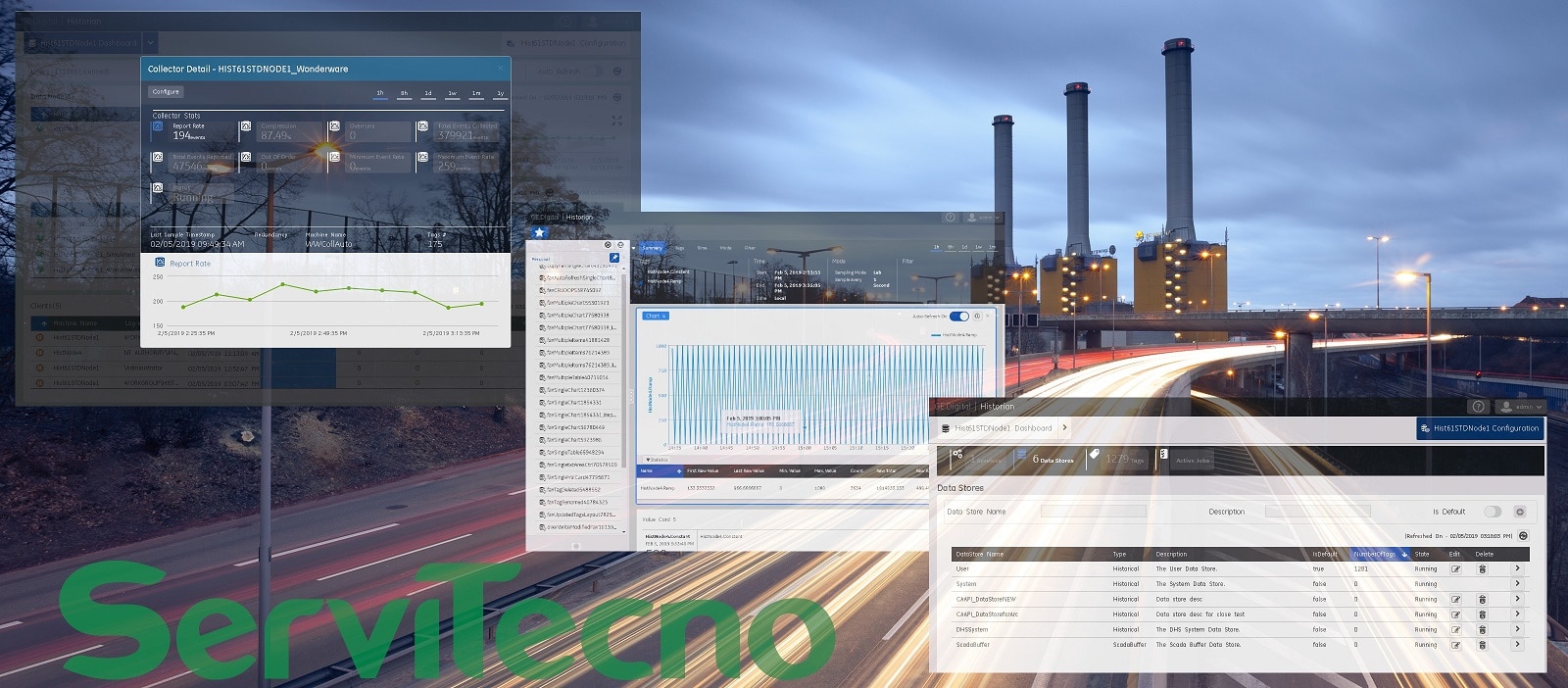Click the Total Events Reported chart icon
The image size is (1568, 688).
click(157, 157)
